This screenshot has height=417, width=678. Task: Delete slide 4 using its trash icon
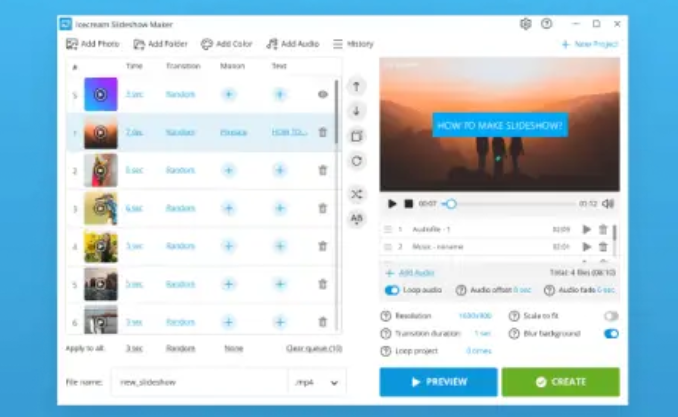click(x=323, y=246)
